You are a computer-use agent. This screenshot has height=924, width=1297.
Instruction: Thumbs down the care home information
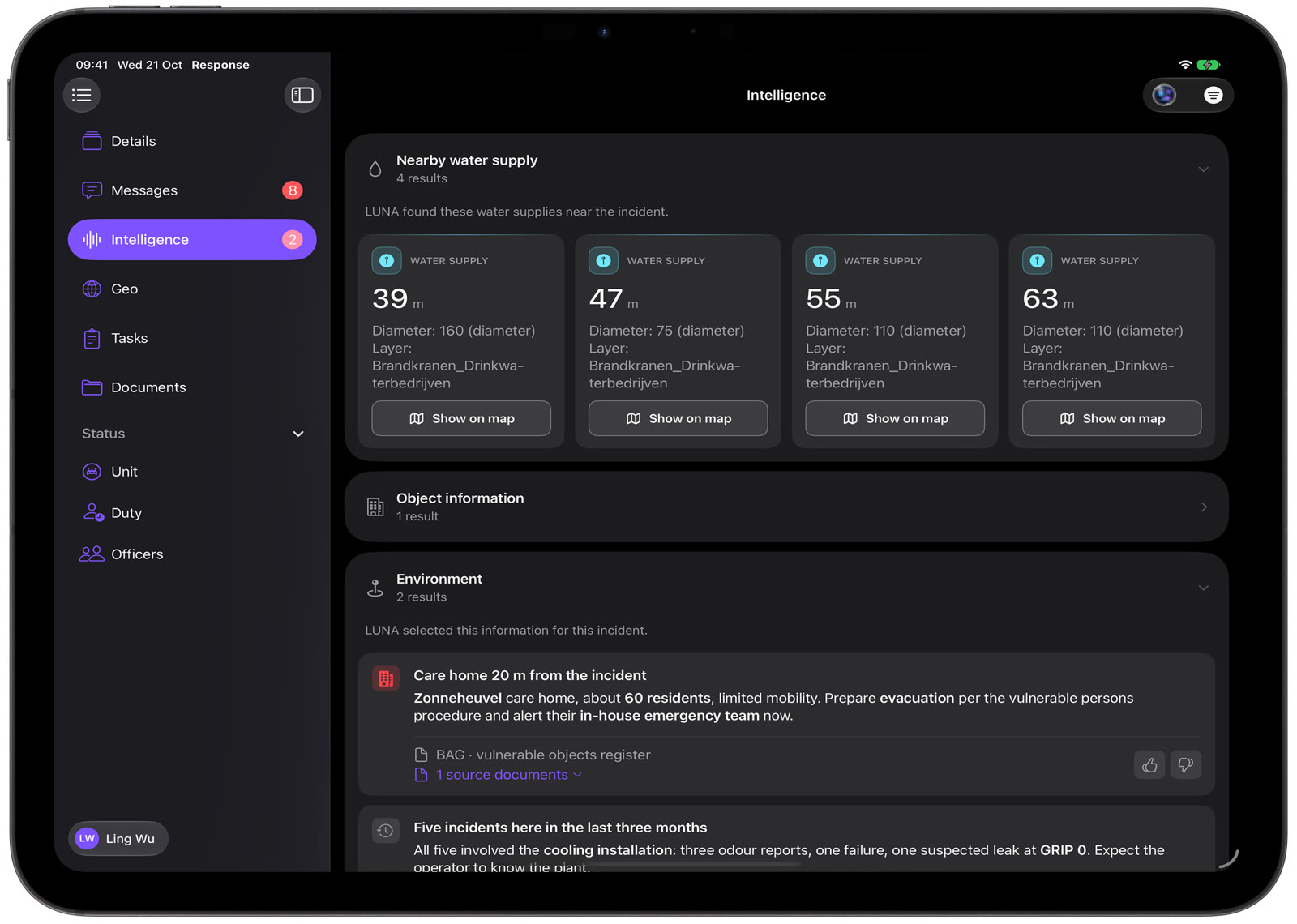[x=1186, y=764]
